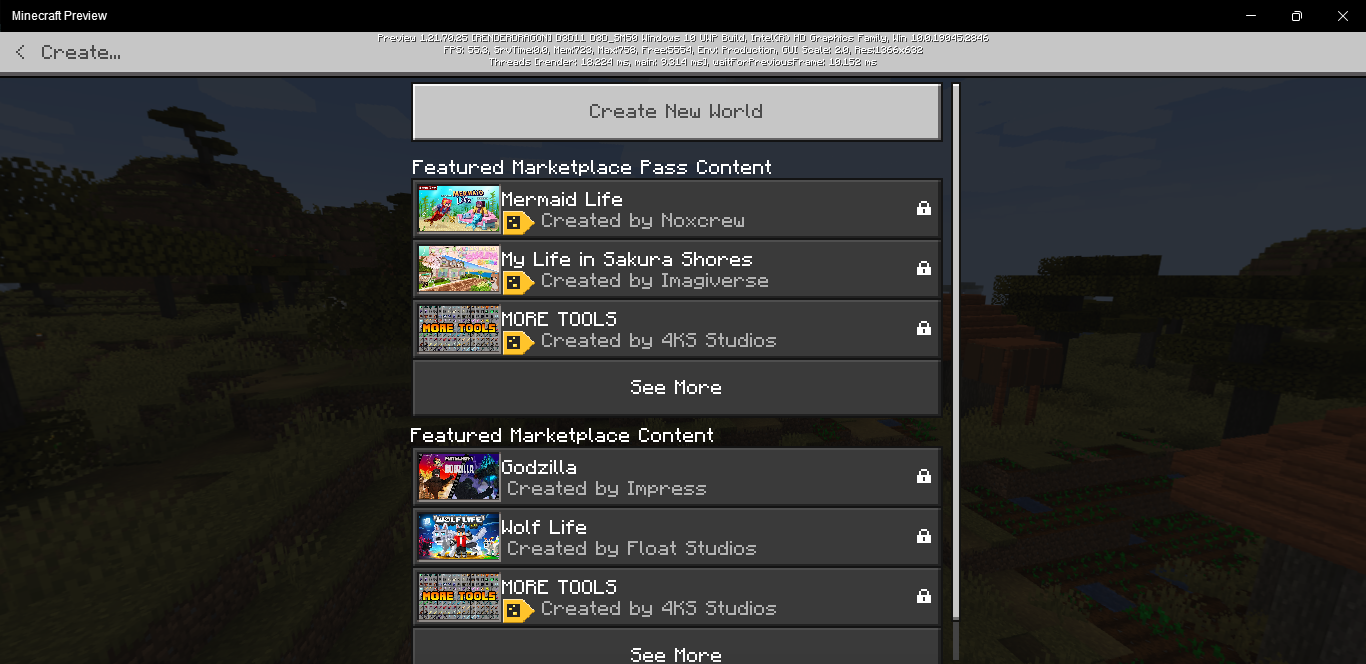
Task: Click the world list vertical scrollbar
Action: [956, 352]
